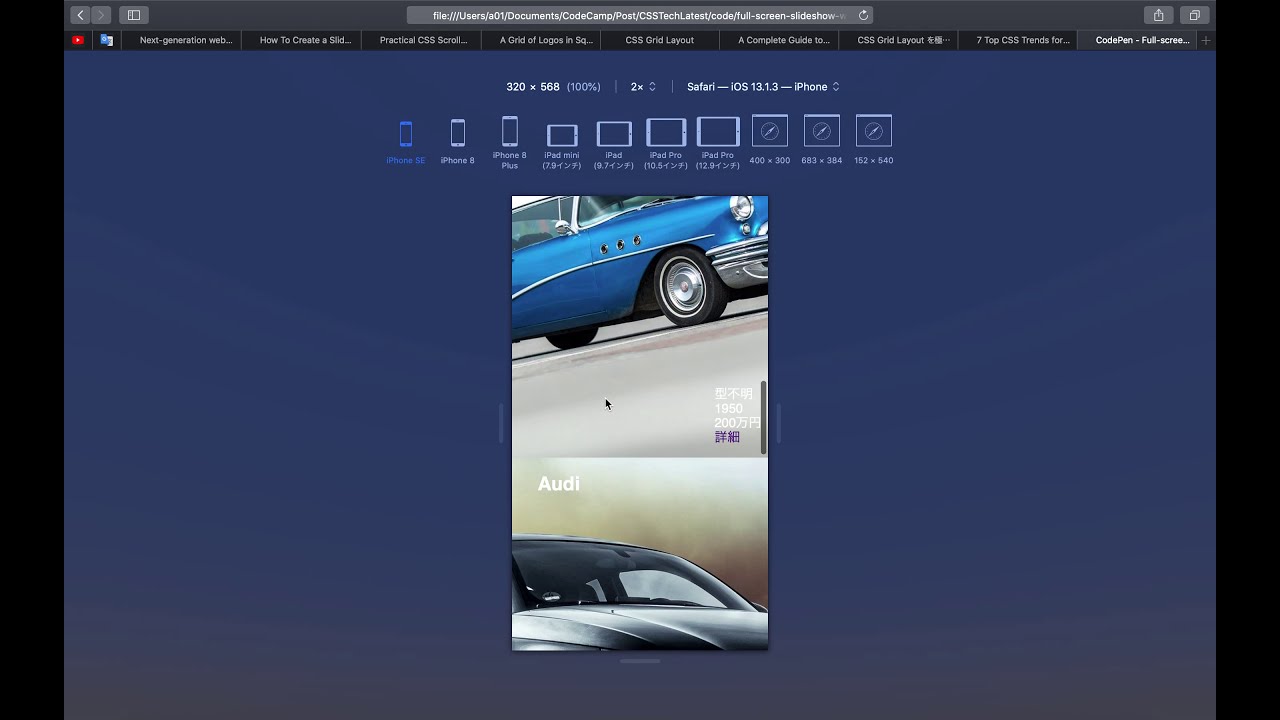The image size is (1280, 720).
Task: Select the iPhone 8 device preset
Action: [457, 141]
